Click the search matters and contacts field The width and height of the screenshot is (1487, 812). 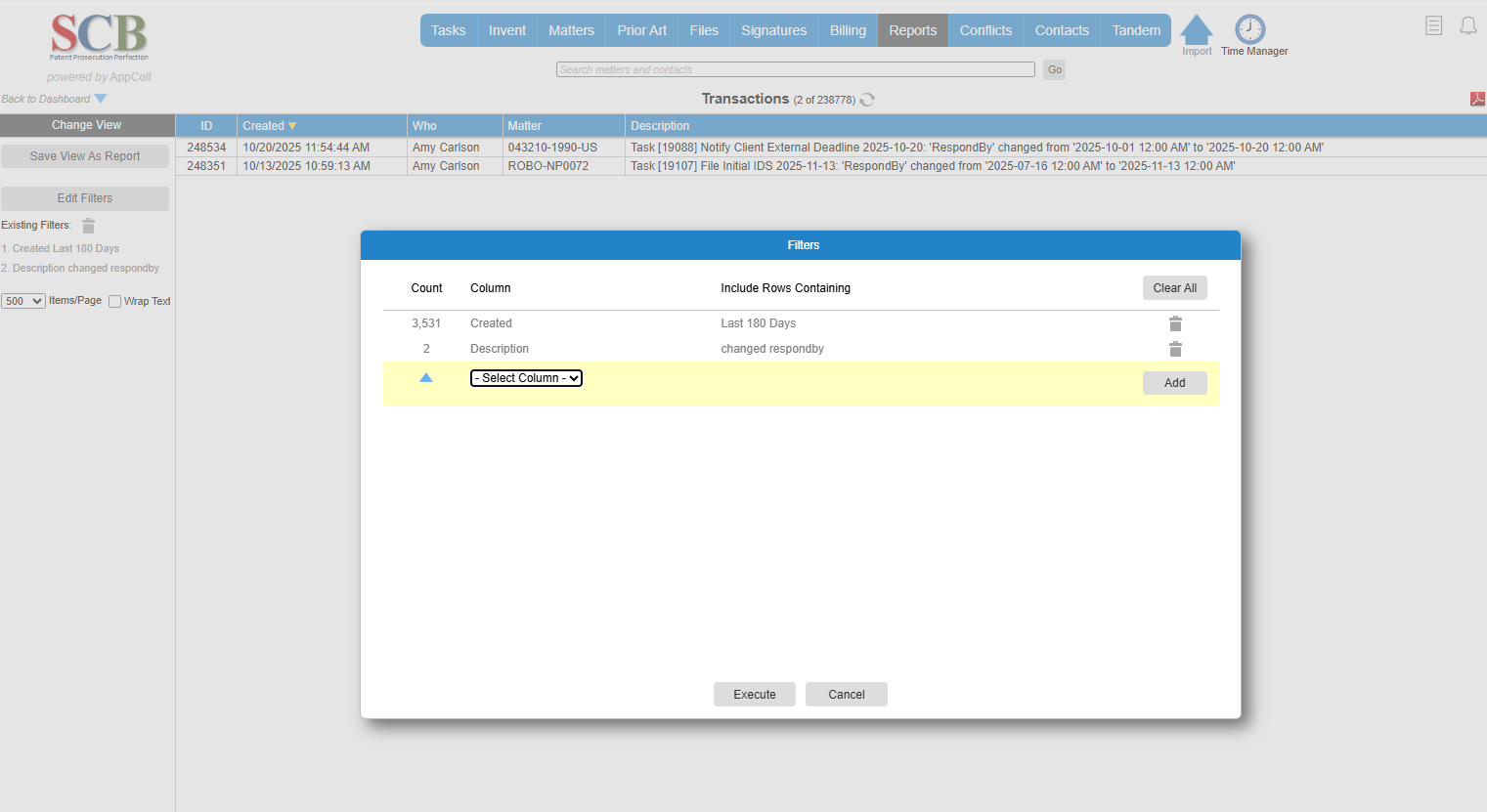pos(795,69)
